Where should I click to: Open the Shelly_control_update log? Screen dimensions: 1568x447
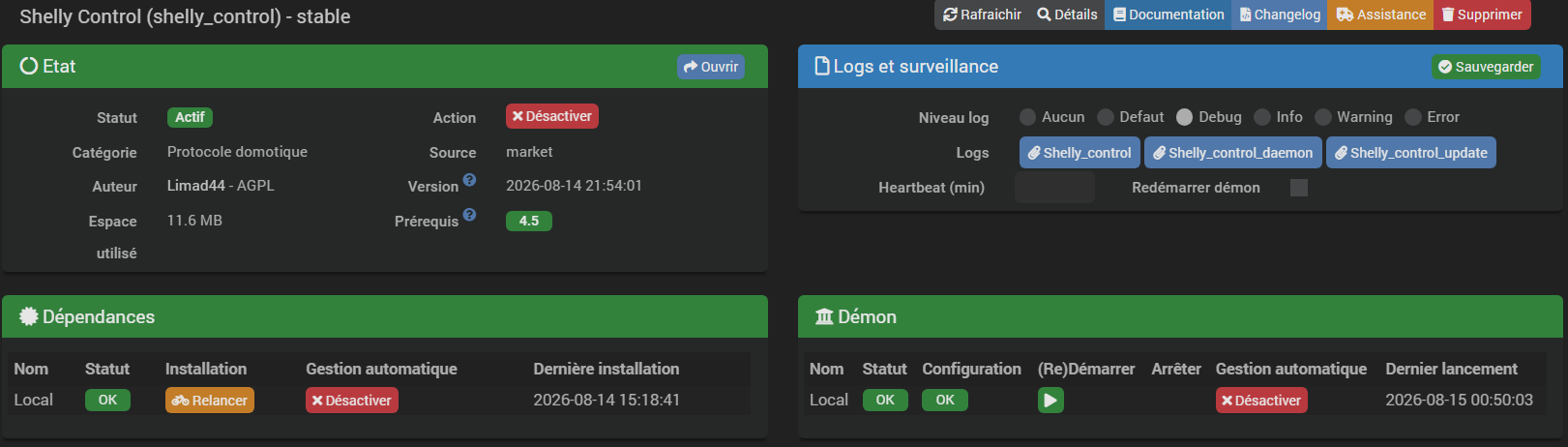point(1411,153)
